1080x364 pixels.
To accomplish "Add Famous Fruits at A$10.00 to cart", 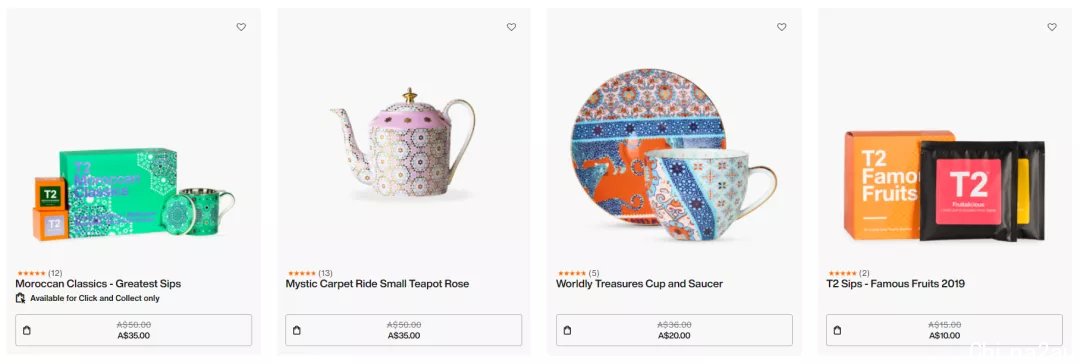I will [944, 330].
